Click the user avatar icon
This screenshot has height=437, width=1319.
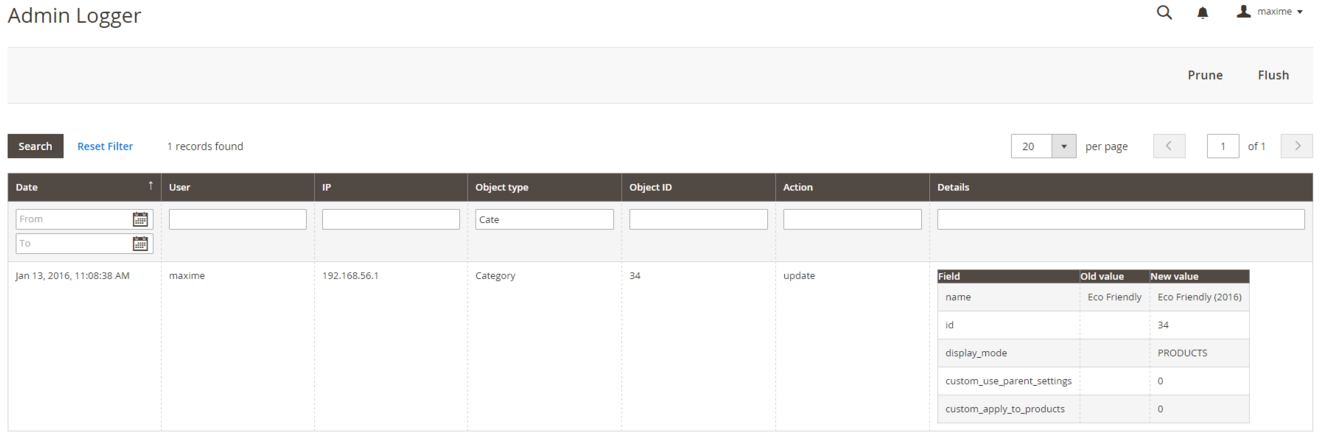tap(1244, 12)
